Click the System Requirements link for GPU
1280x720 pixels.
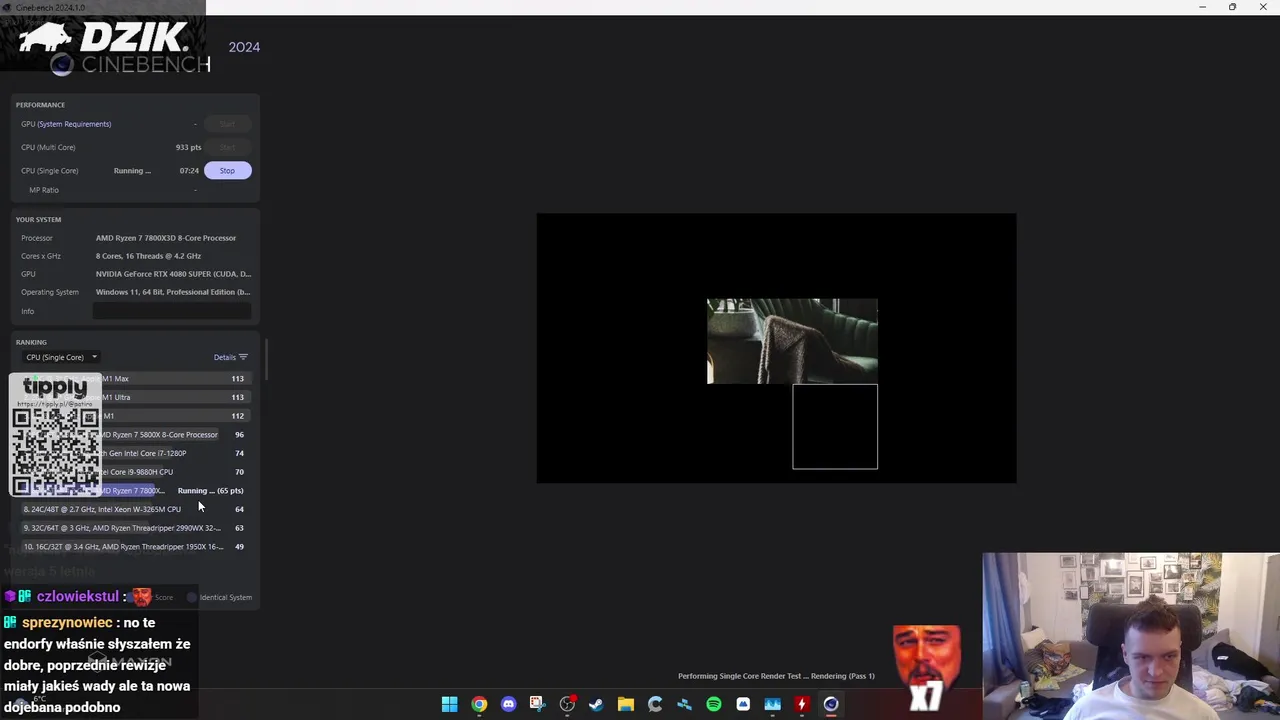pyautogui.click(x=74, y=124)
